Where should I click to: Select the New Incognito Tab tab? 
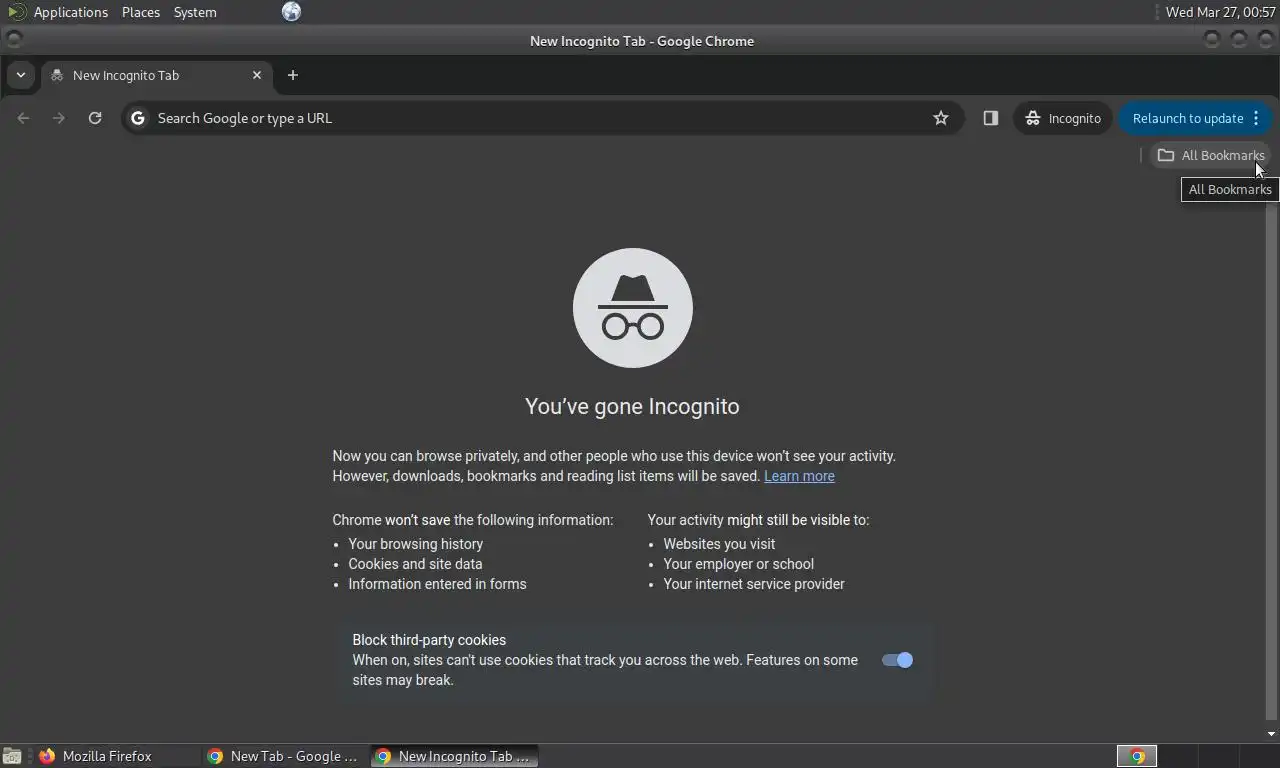coord(156,75)
